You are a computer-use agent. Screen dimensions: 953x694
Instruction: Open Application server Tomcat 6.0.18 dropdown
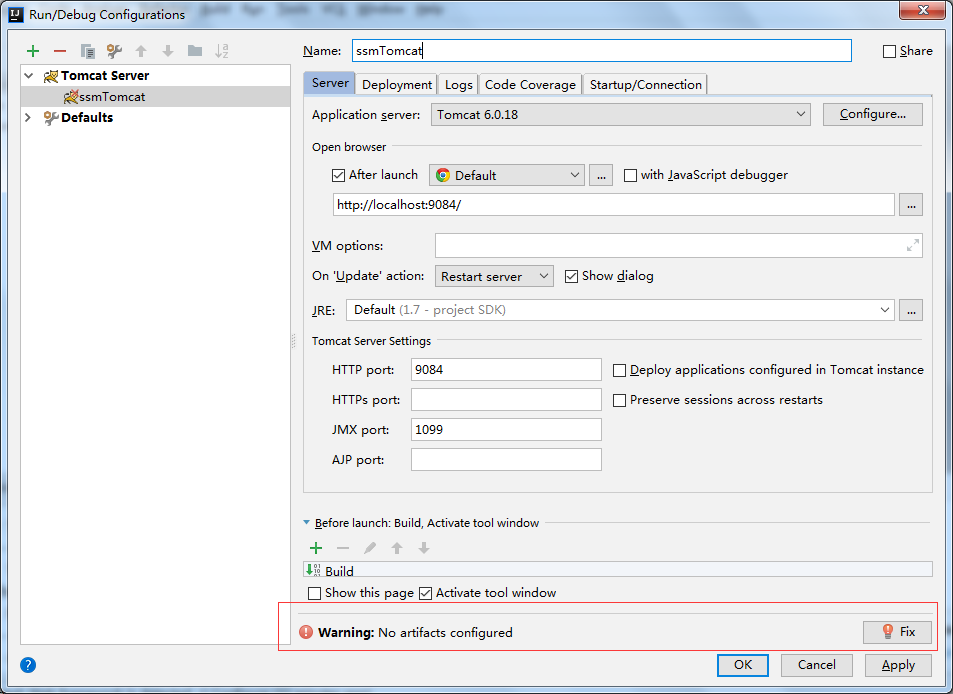click(621, 114)
